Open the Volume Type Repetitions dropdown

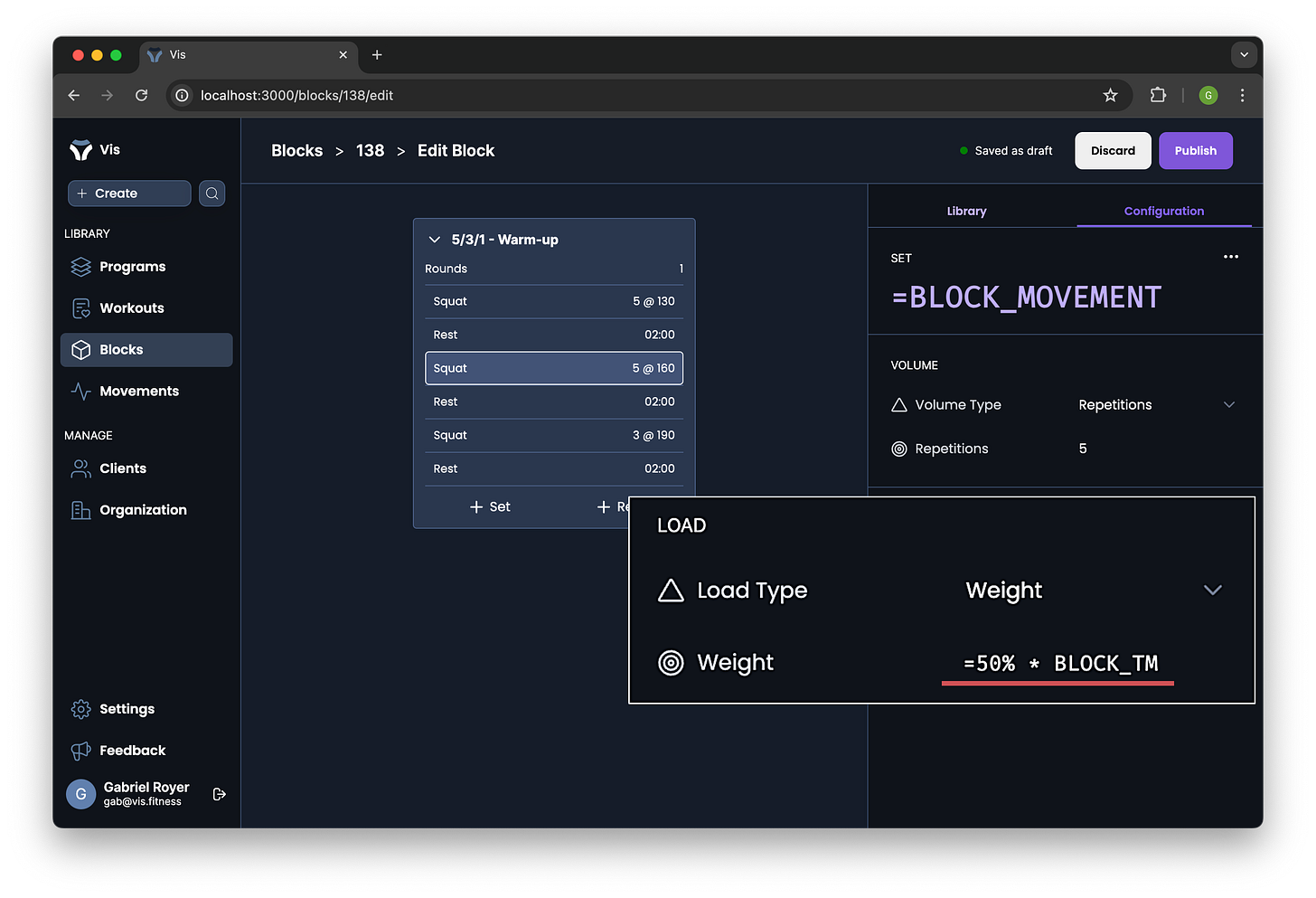pyautogui.click(x=1156, y=405)
